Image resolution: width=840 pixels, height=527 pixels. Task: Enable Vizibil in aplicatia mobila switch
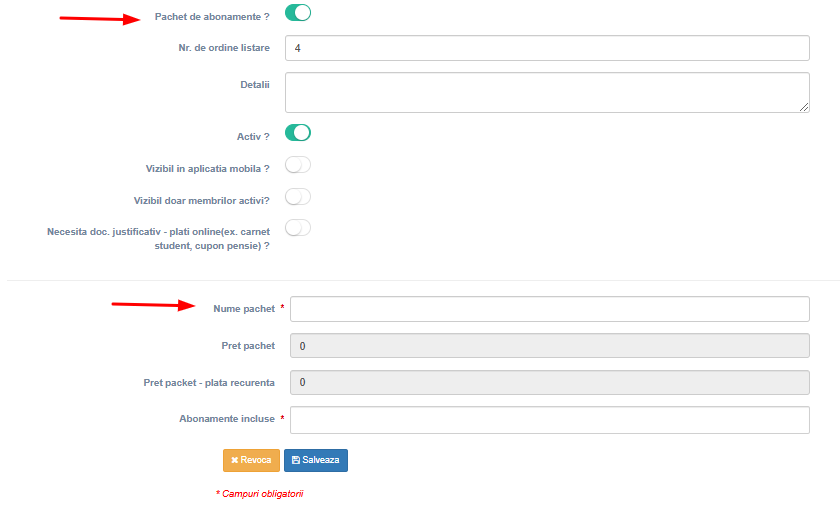coord(298,165)
